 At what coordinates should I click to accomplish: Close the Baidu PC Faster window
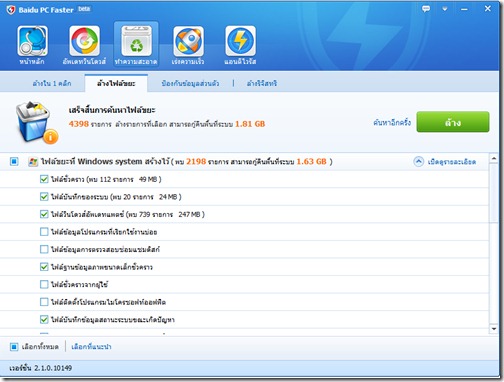[488, 9]
